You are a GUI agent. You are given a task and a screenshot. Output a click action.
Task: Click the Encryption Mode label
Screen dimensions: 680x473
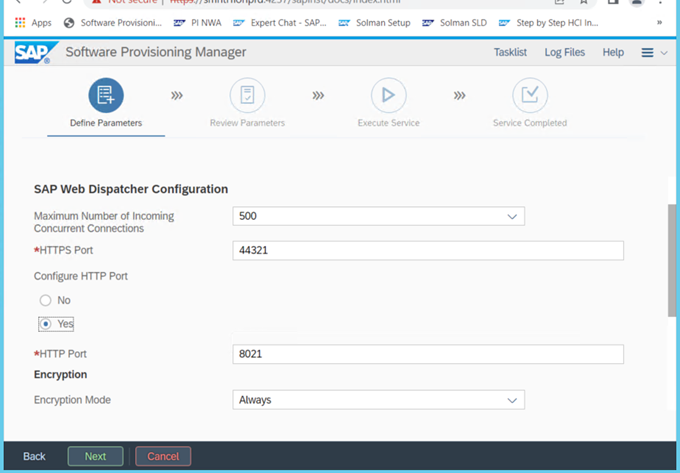click(72, 400)
